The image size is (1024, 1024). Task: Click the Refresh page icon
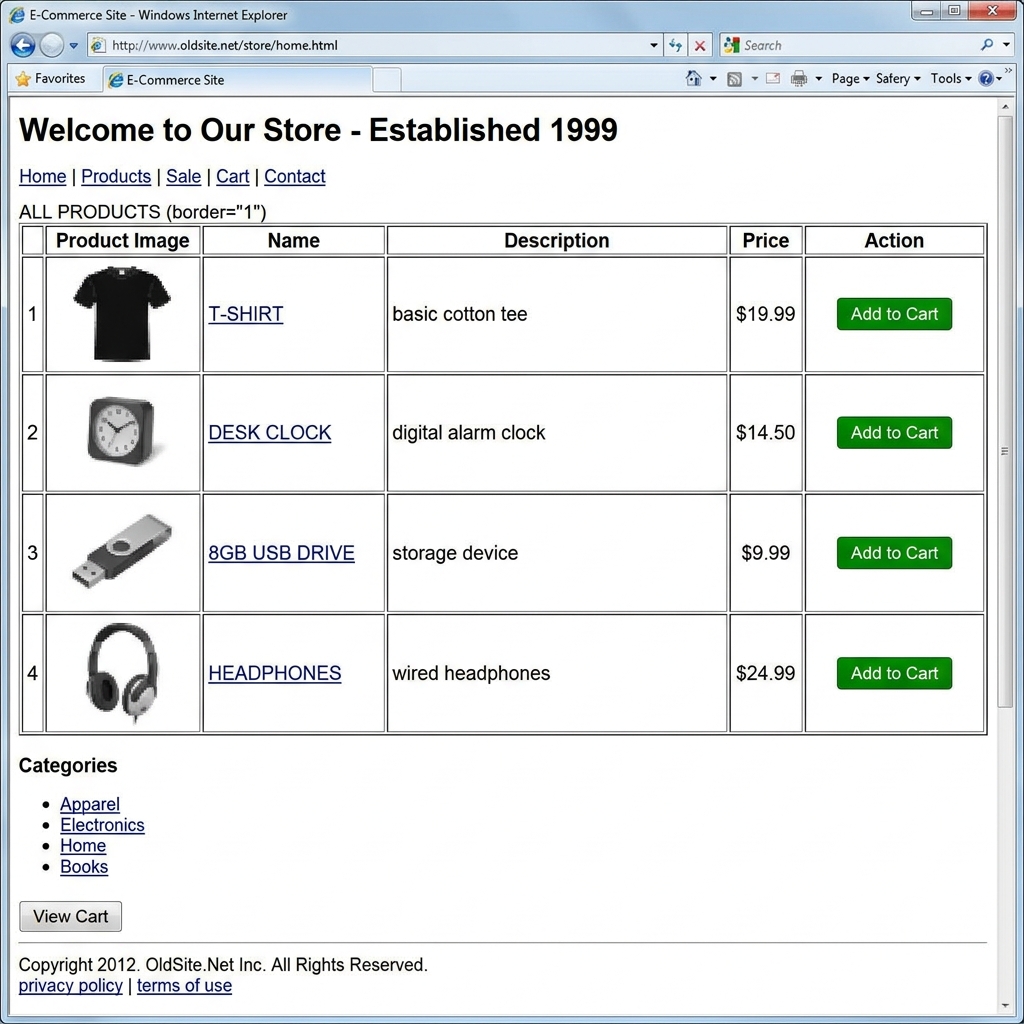tap(676, 45)
